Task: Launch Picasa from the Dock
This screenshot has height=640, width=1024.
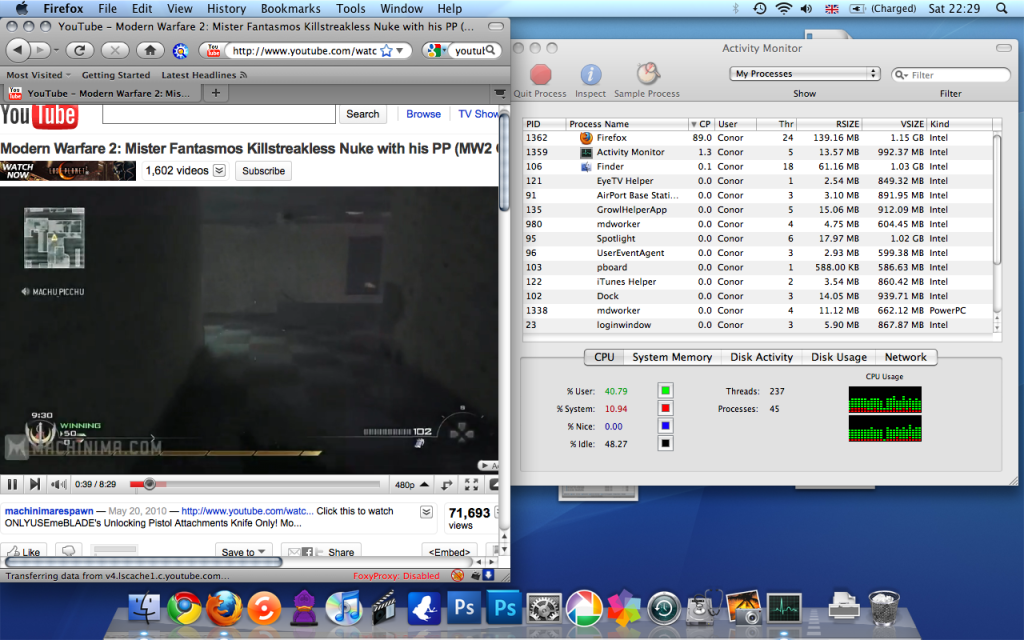Action: (584, 607)
